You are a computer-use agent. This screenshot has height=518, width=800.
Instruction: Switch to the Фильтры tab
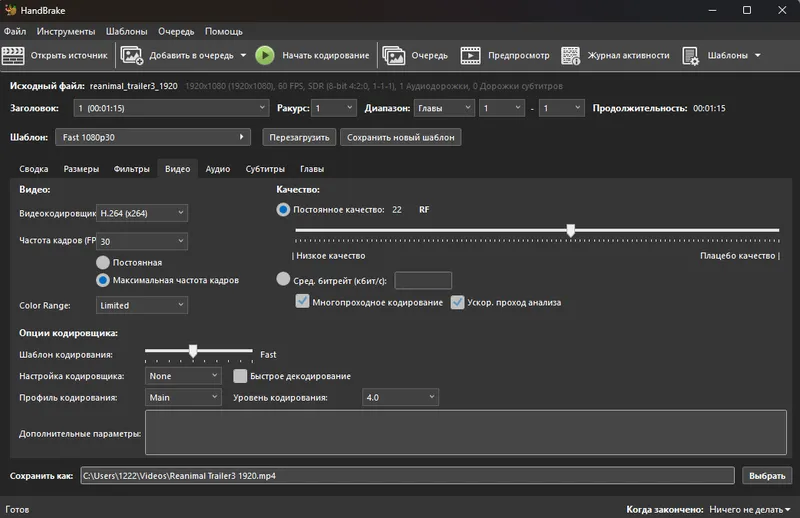coord(132,169)
